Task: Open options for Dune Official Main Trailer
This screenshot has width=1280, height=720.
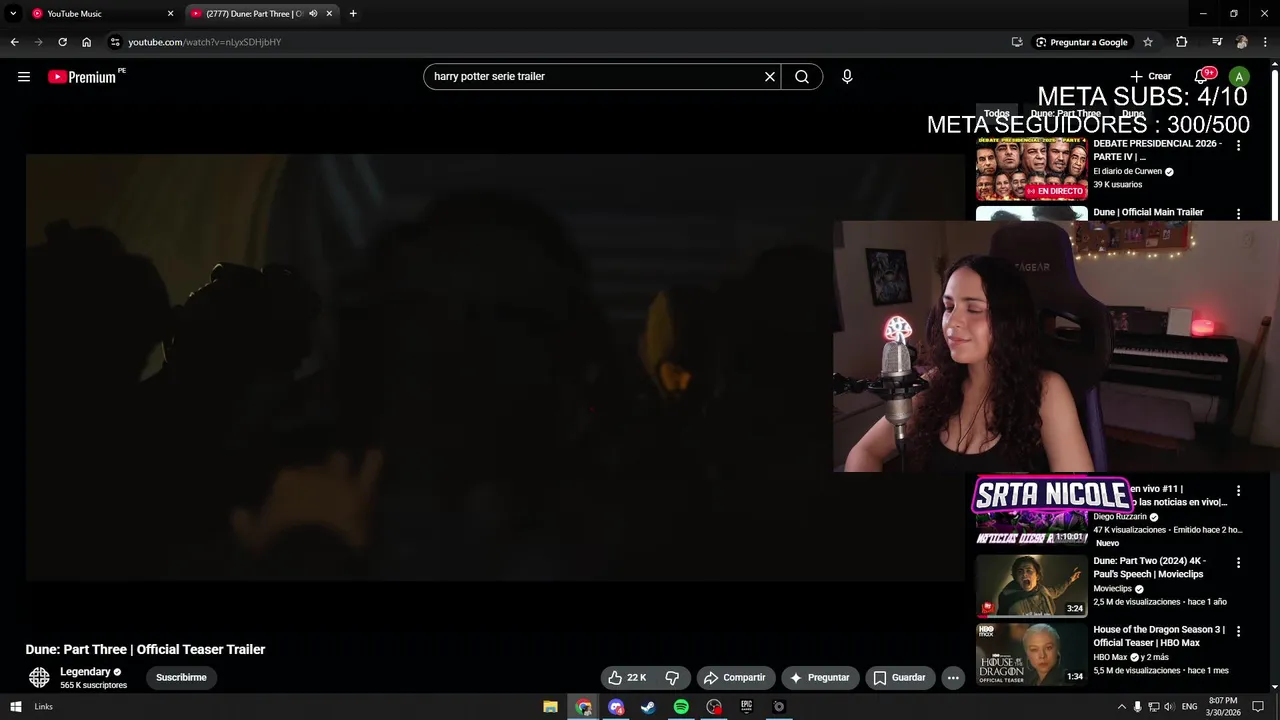Action: 1238,214
